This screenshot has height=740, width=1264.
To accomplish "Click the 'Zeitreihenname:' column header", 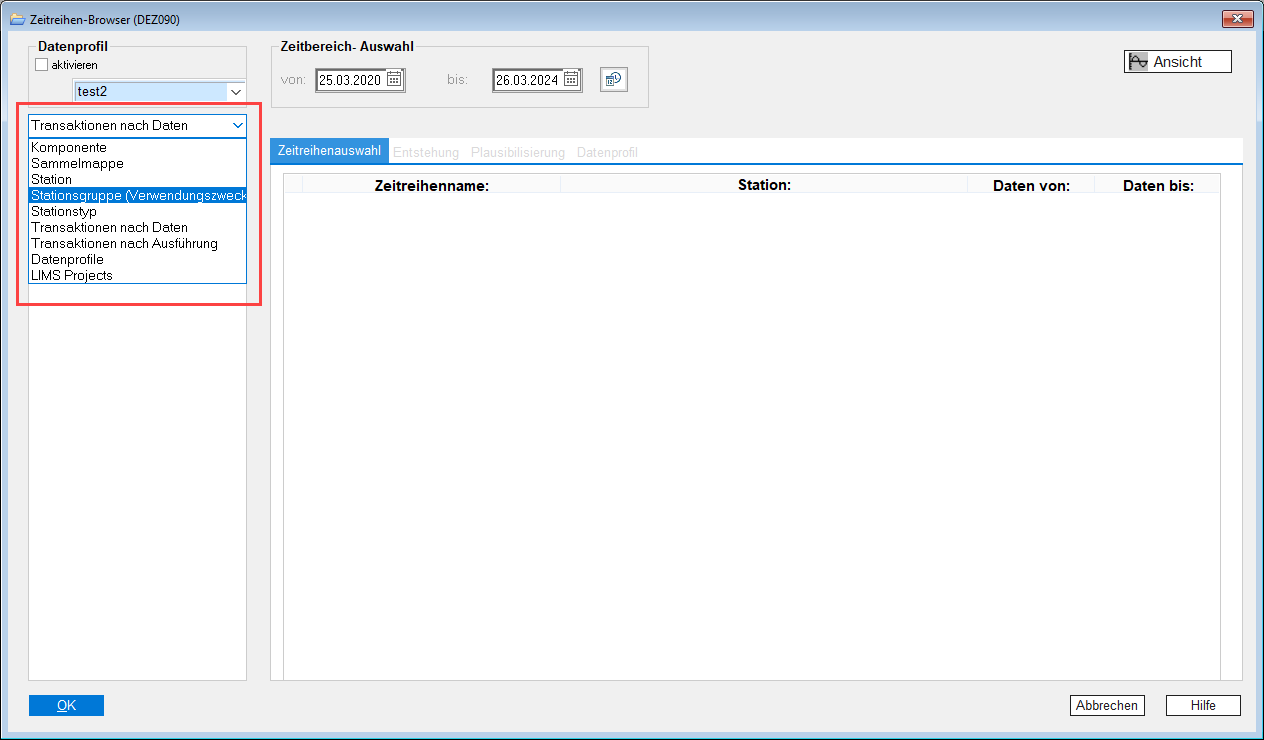I will (431, 185).
